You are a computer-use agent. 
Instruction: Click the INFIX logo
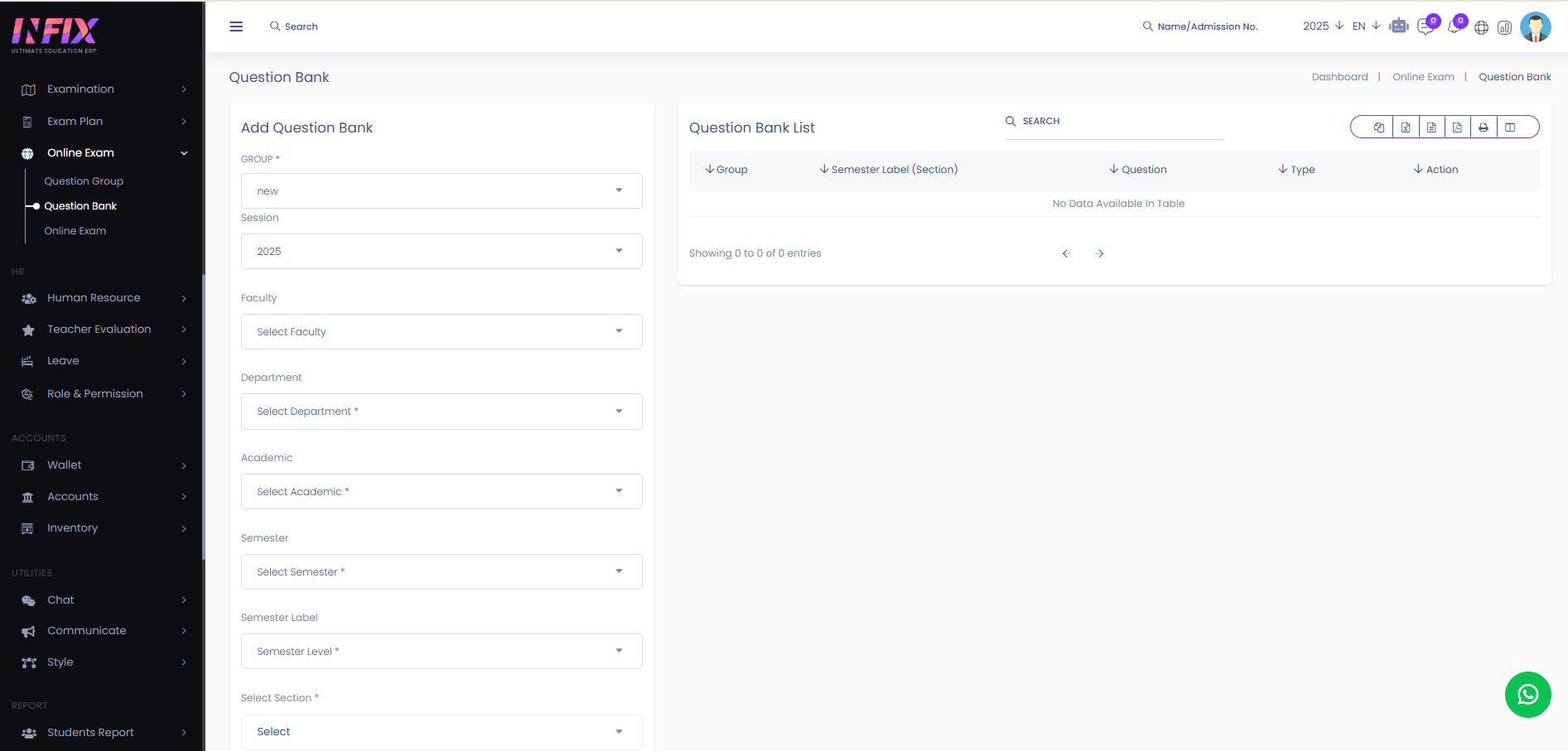[55, 35]
